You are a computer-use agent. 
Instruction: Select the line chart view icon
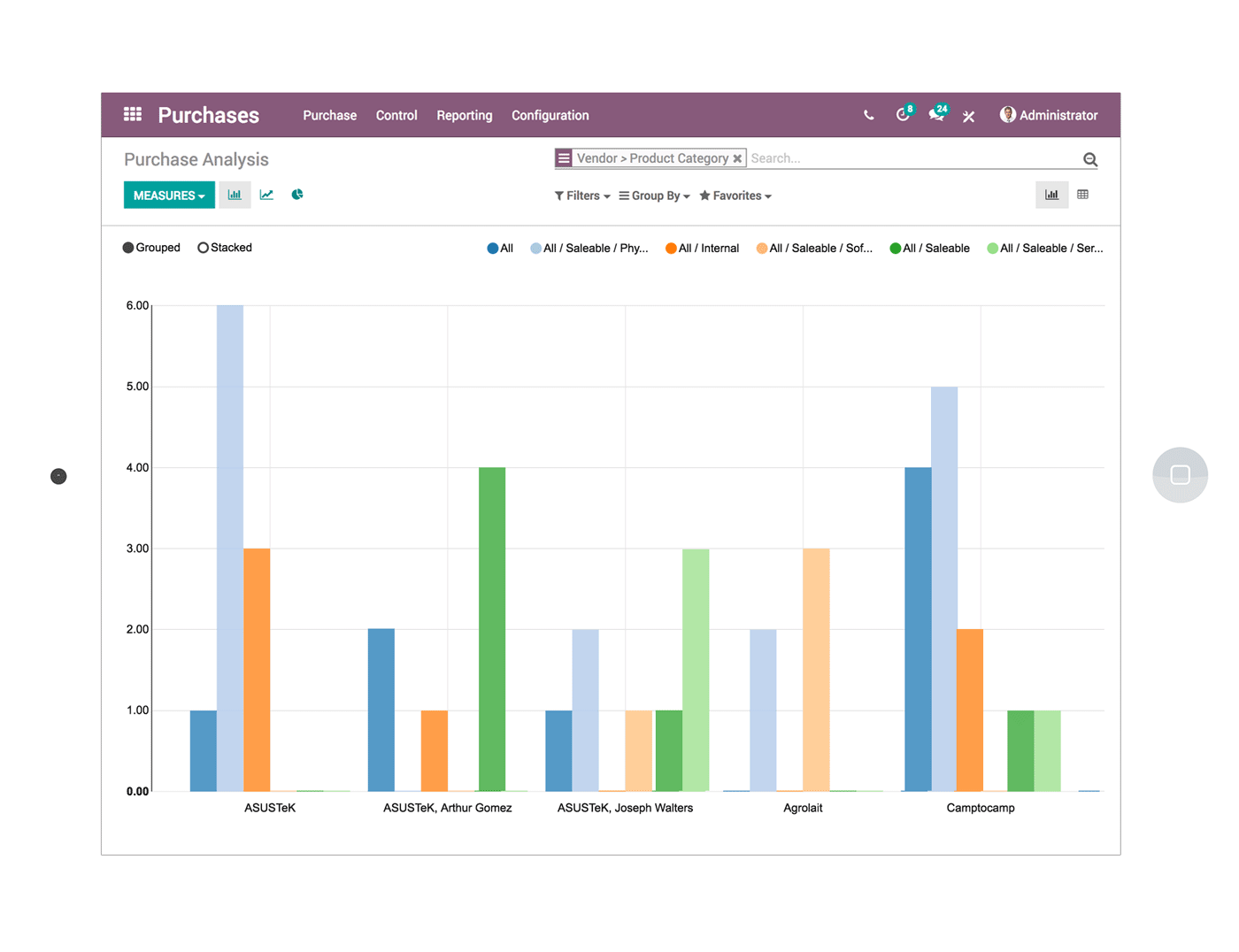[x=266, y=194]
